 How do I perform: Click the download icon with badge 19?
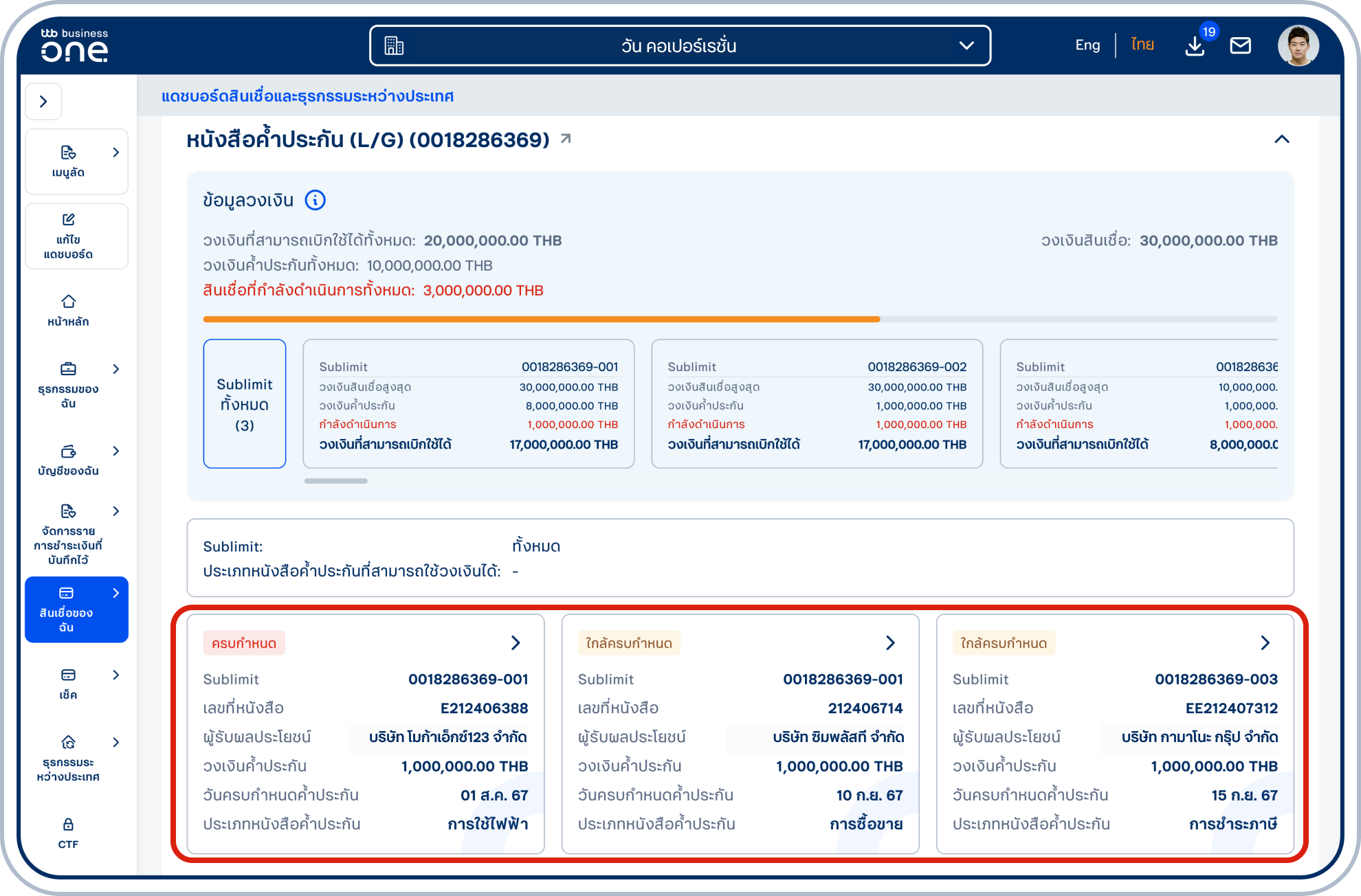click(1195, 46)
